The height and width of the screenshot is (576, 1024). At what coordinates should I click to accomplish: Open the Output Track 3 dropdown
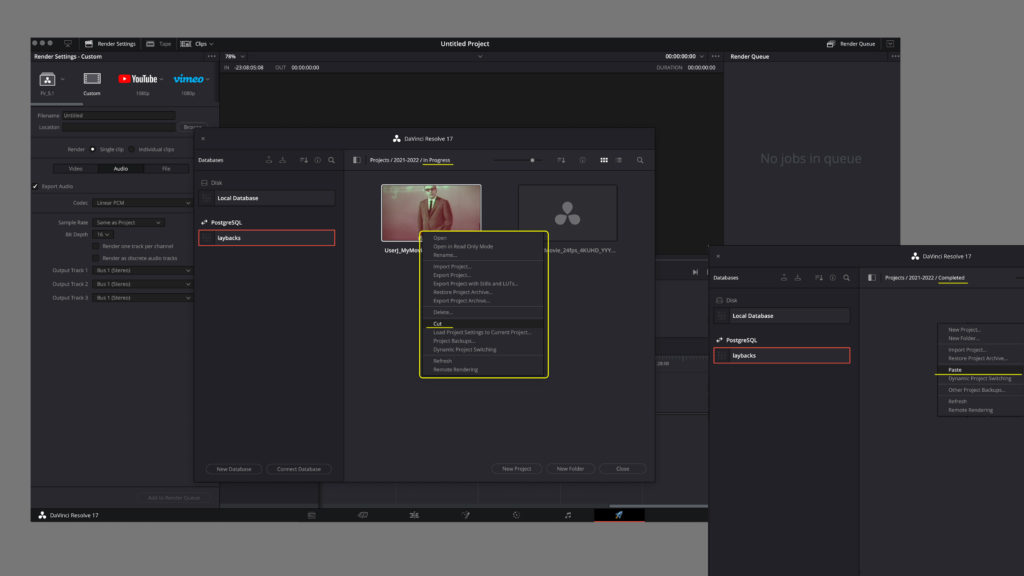[x=142, y=298]
